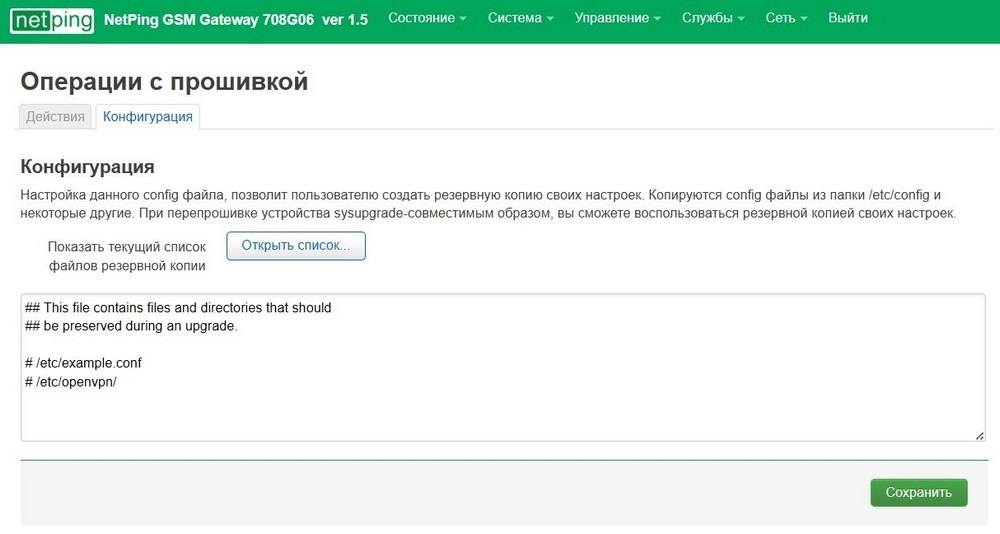
Task: Click Сохранить to save configuration
Action: point(918,492)
